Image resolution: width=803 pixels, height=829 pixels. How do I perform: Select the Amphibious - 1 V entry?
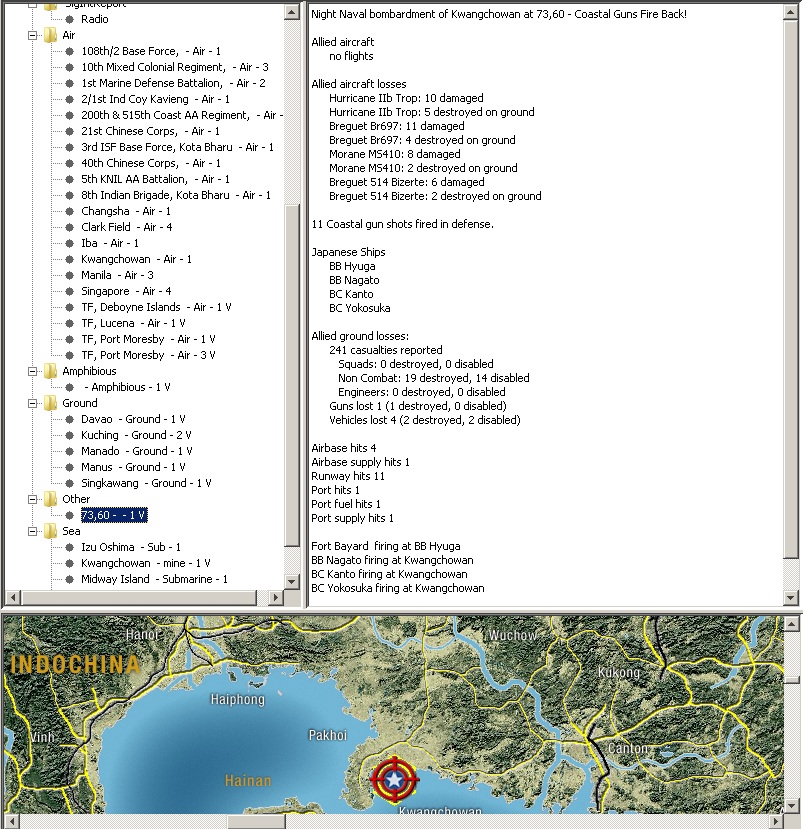point(126,387)
